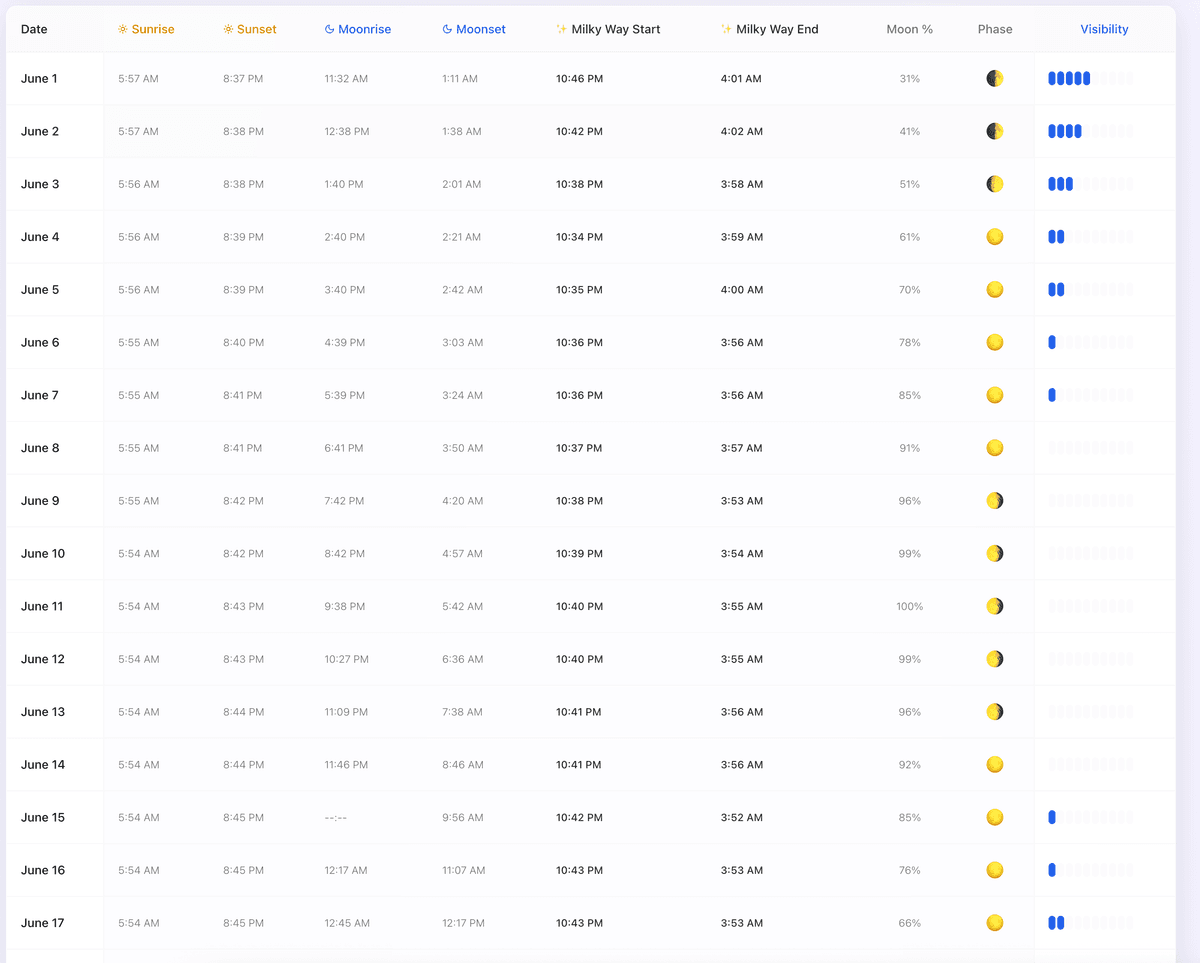The height and width of the screenshot is (963, 1200).
Task: Click Milky Way Start time for June 4
Action: 579,238
